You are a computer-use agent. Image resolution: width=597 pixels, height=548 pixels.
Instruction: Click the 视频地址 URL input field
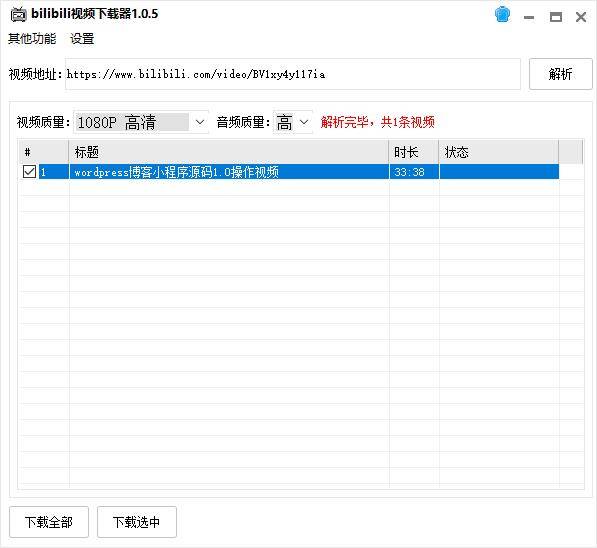coord(292,74)
